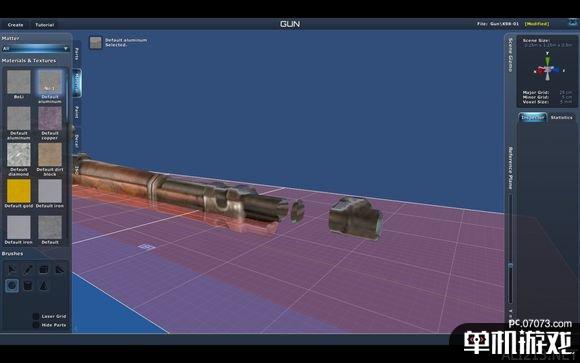This screenshot has height=363, width=580.
Task: Select the pencil brush tool
Action: pyautogui.click(x=28, y=269)
